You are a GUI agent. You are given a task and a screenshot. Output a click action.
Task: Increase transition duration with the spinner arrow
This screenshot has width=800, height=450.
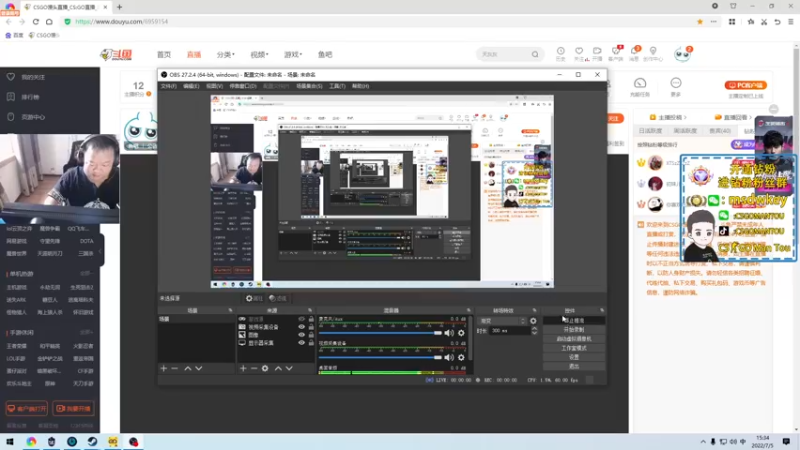[534, 329]
